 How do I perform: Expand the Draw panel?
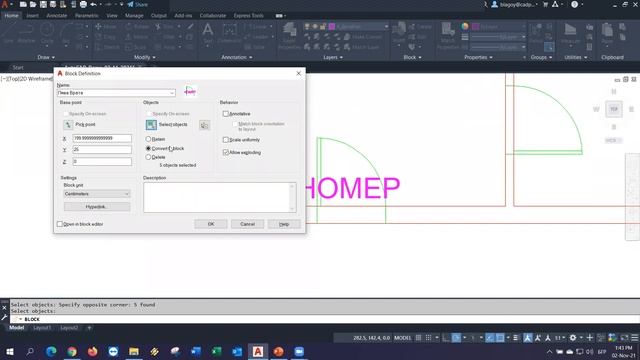pos(46,58)
